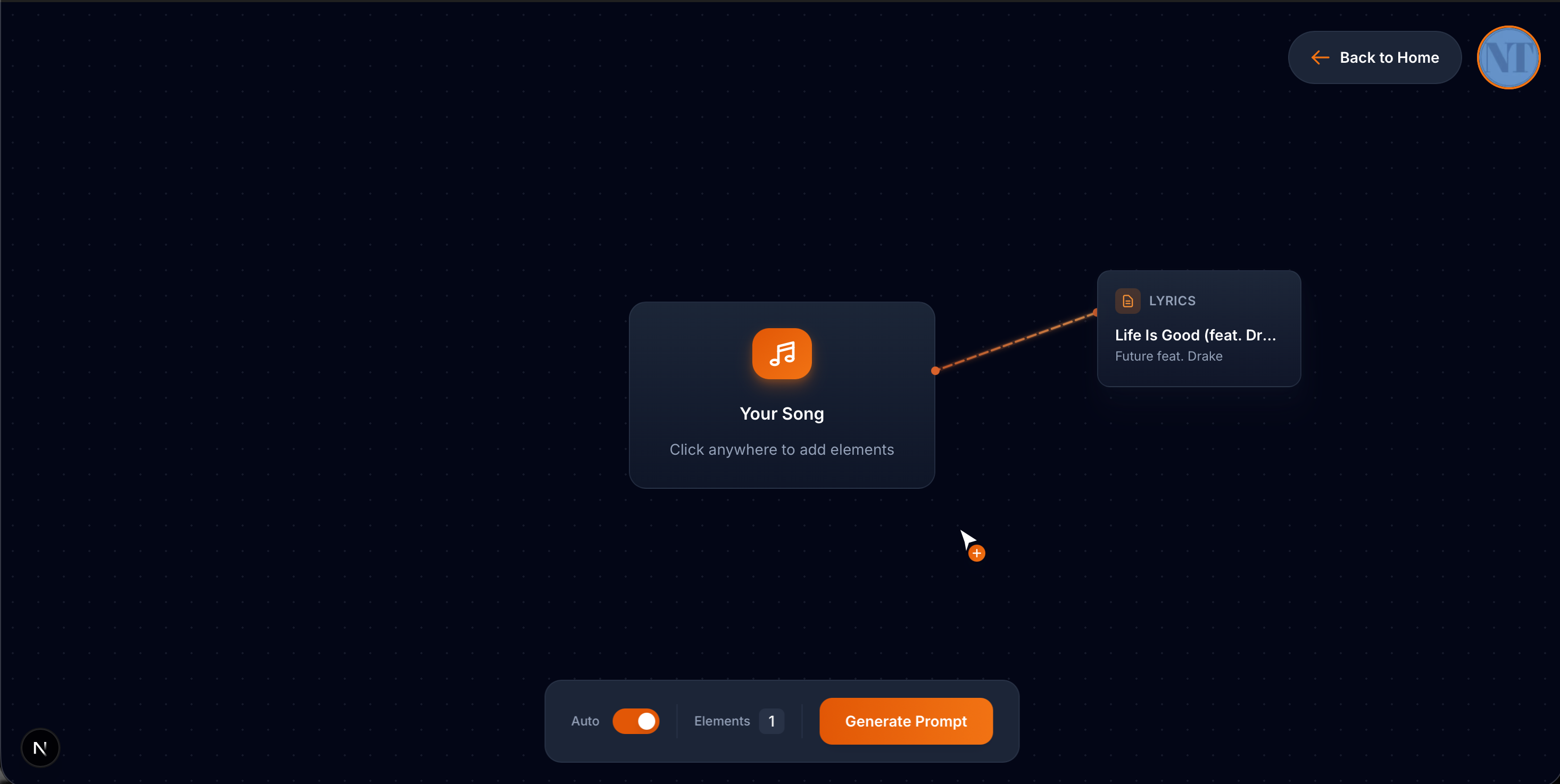Click the Elements label text
The image size is (1560, 784).
coord(721,721)
